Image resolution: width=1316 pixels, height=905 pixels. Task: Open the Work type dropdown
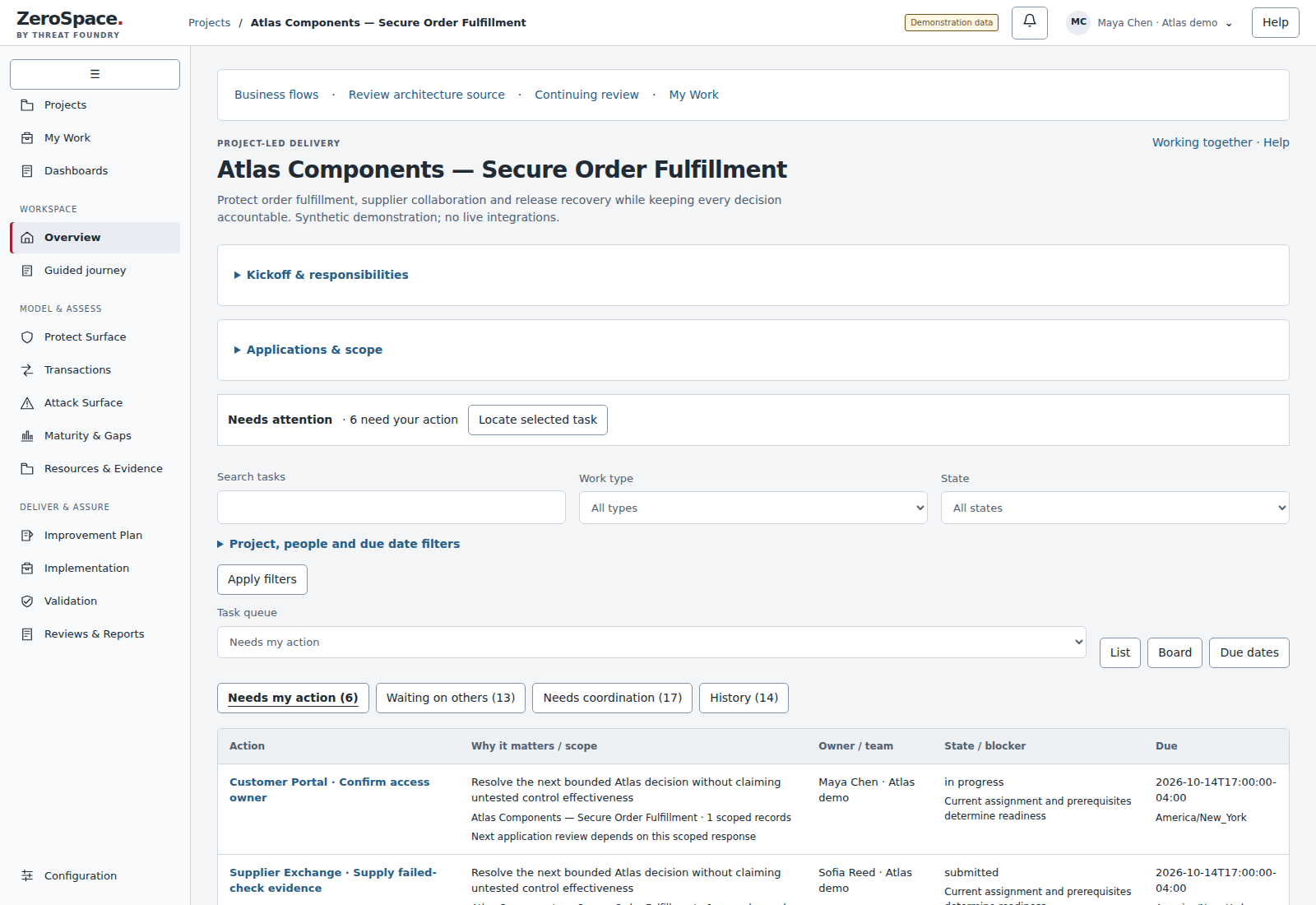click(x=753, y=508)
